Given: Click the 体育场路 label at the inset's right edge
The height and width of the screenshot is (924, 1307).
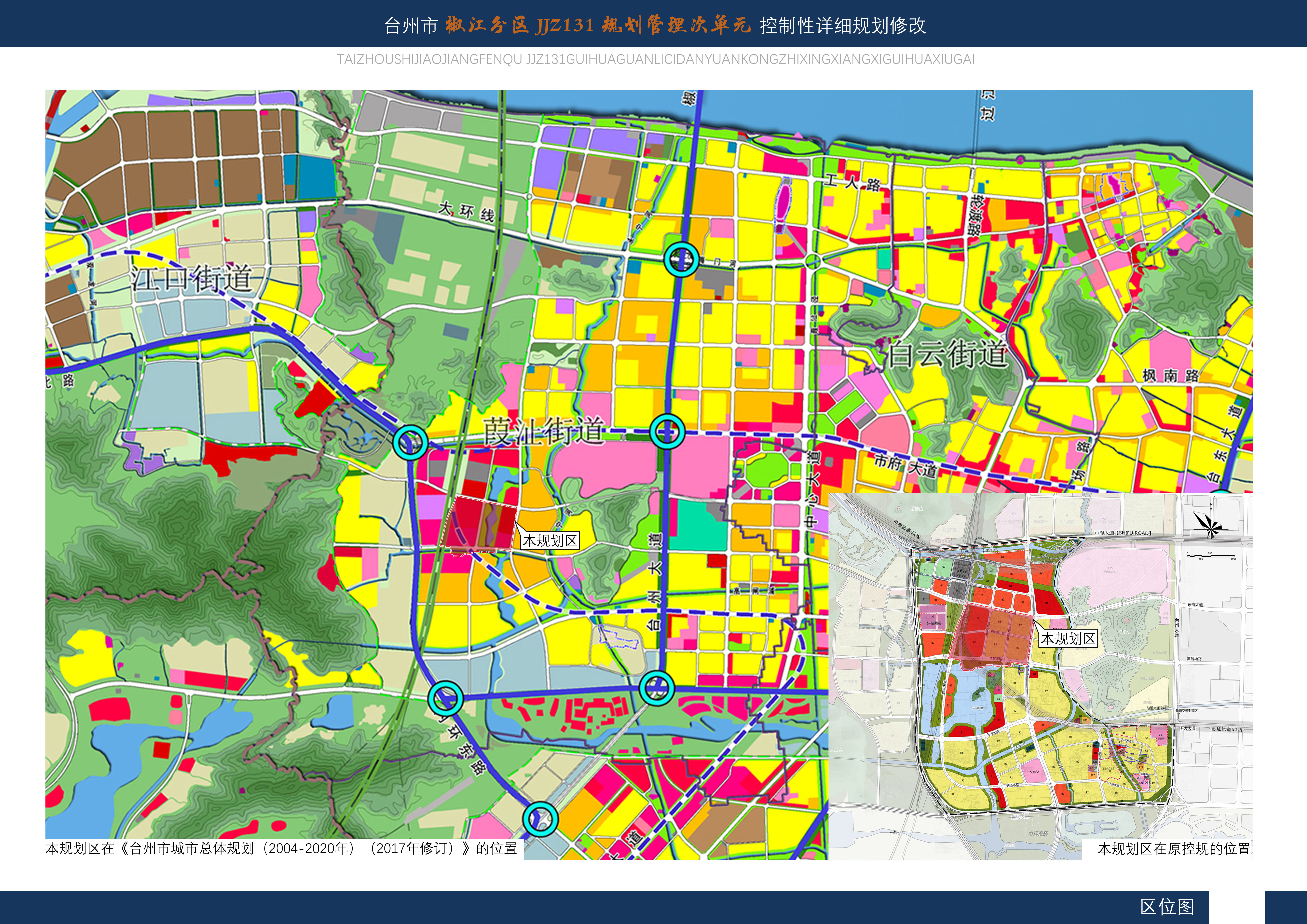Looking at the screenshot, I should 1194,659.
